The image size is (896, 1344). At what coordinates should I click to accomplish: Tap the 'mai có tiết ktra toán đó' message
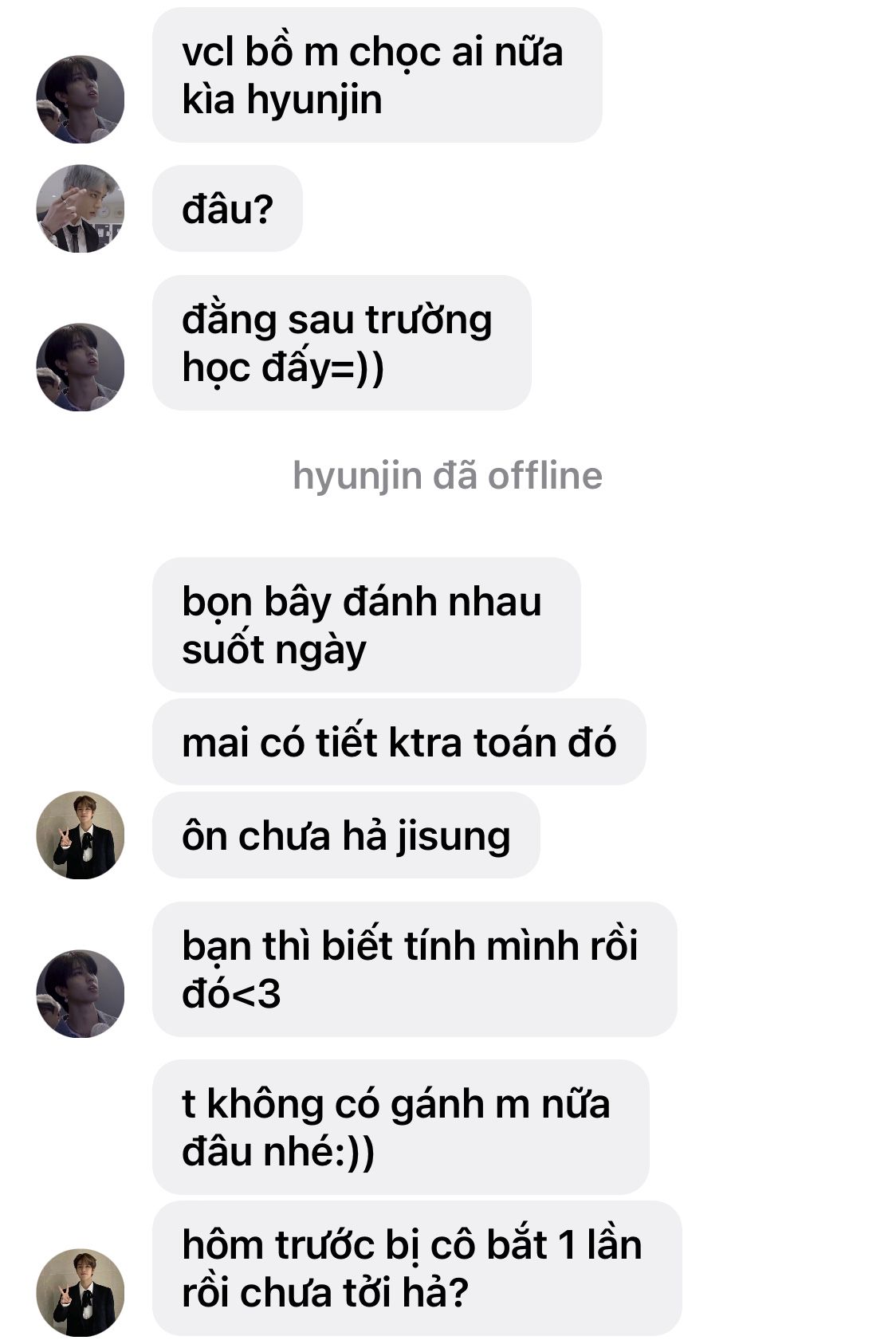399,742
